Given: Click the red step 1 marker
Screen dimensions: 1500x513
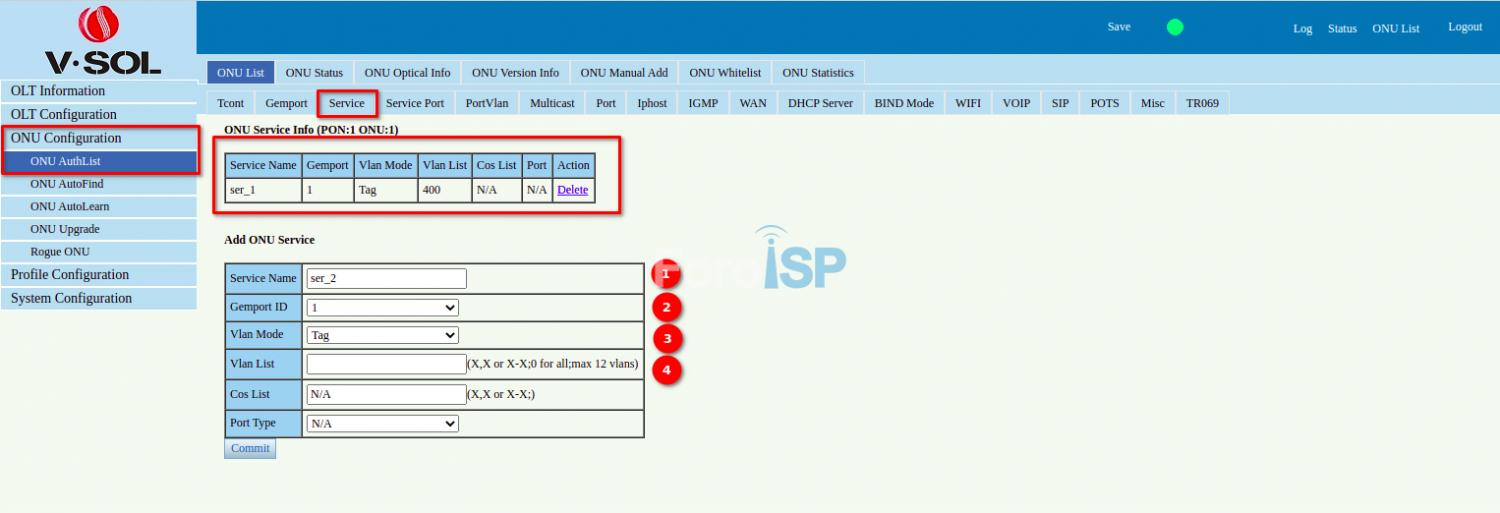Looking at the screenshot, I should (x=667, y=273).
